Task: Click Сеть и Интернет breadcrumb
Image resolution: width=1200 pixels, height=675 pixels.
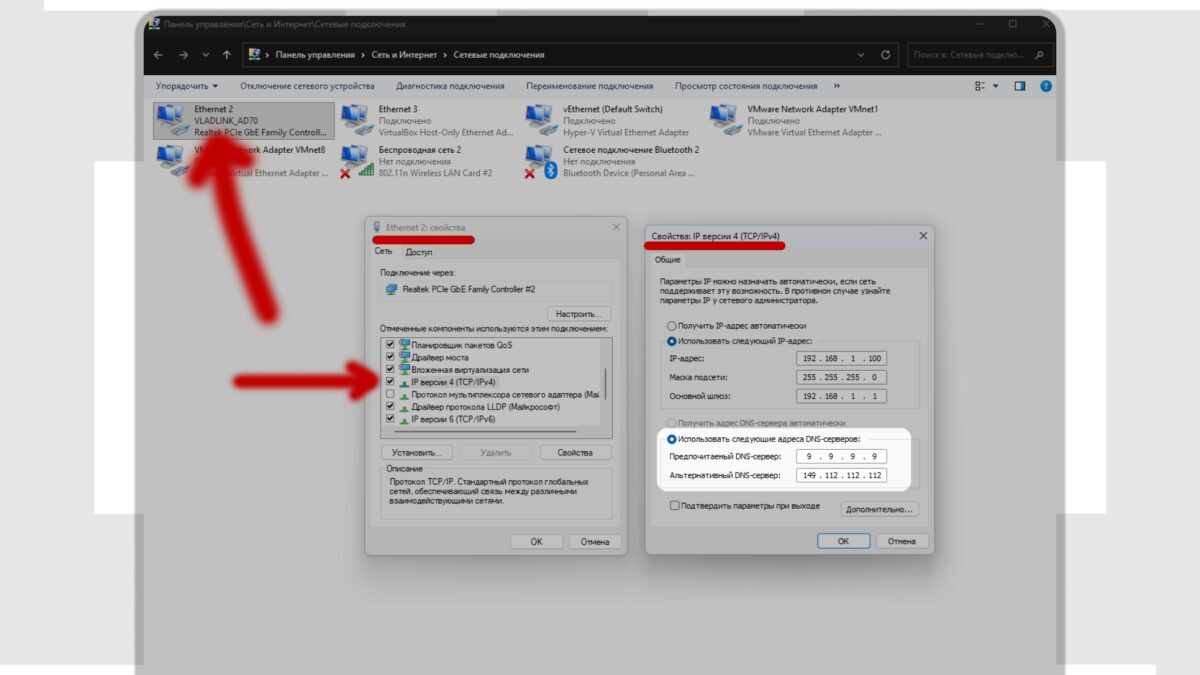Action: coord(405,55)
